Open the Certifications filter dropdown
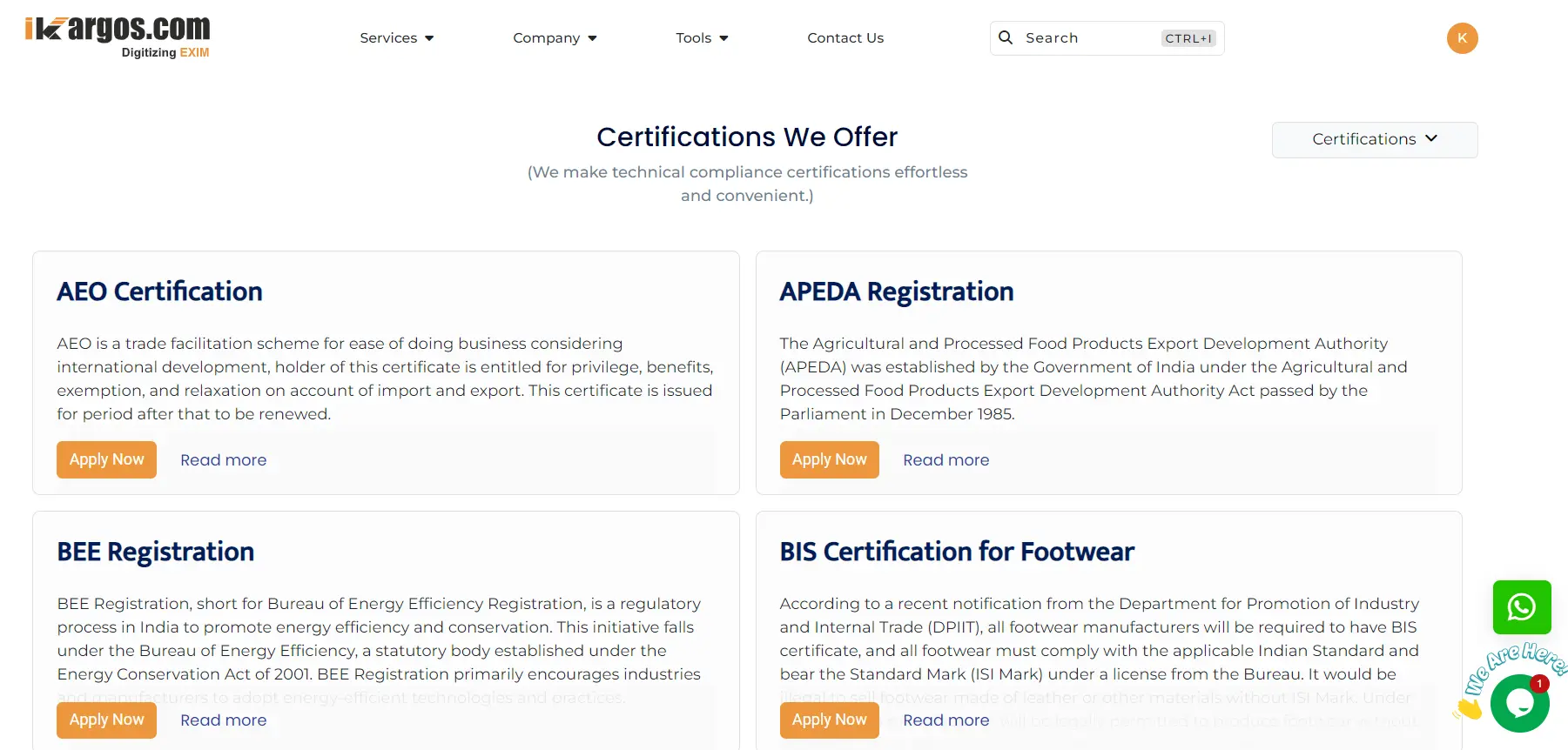This screenshot has width=1568, height=750. click(x=1374, y=139)
